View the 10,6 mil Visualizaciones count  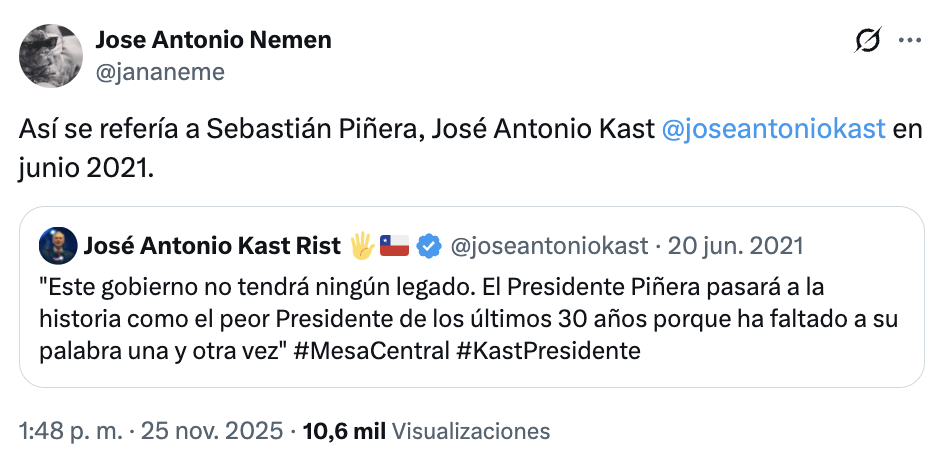tap(426, 431)
